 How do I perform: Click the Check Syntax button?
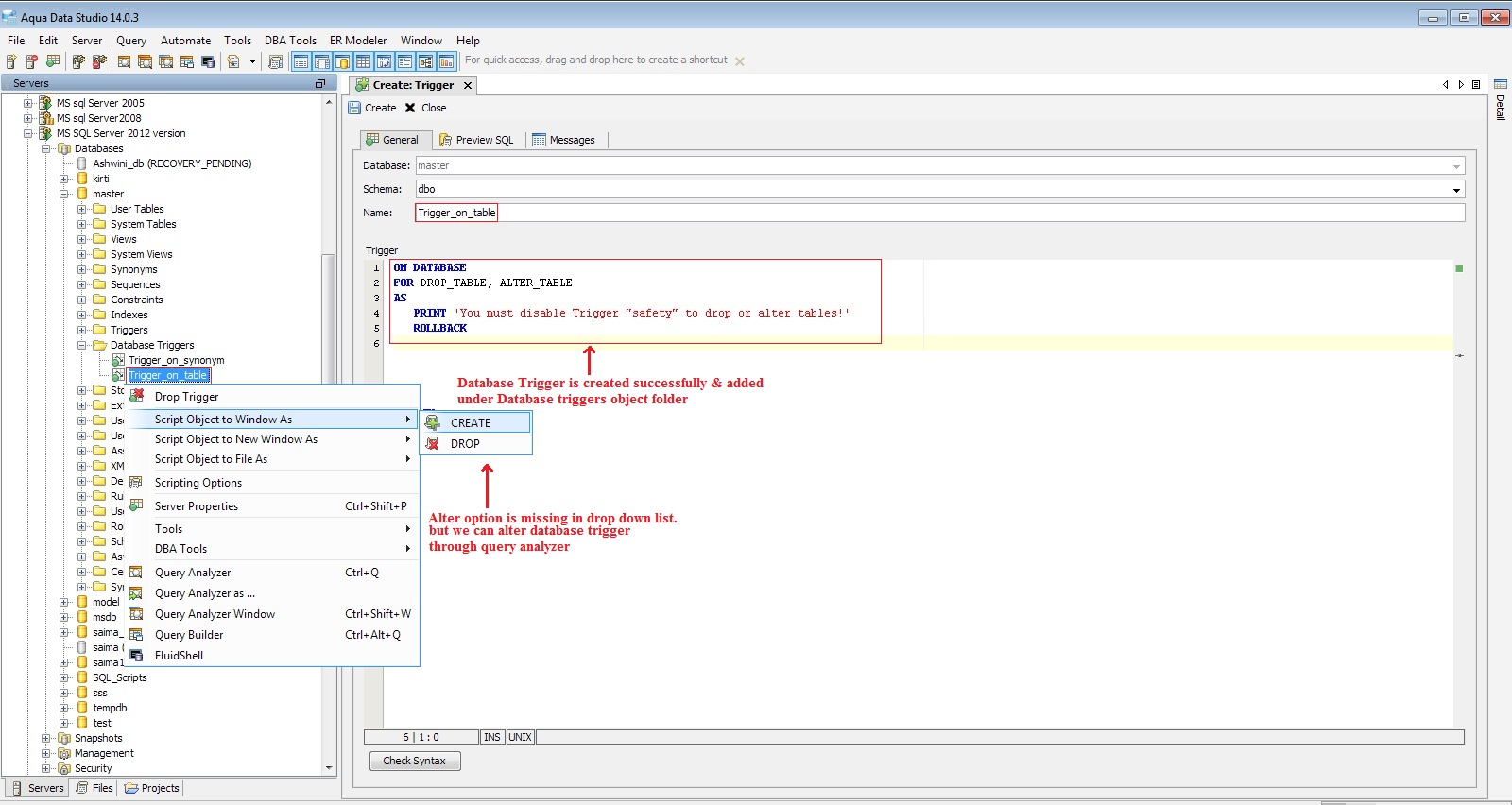(414, 761)
